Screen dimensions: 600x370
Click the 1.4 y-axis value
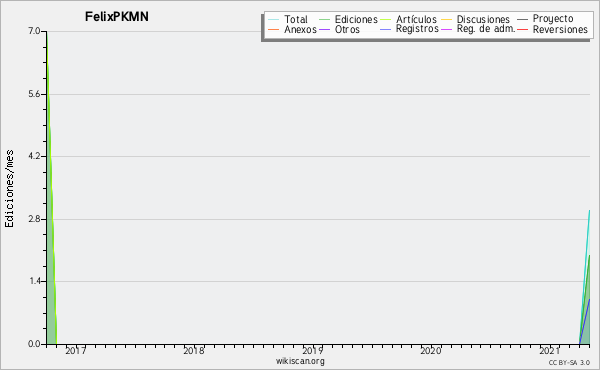point(34,282)
